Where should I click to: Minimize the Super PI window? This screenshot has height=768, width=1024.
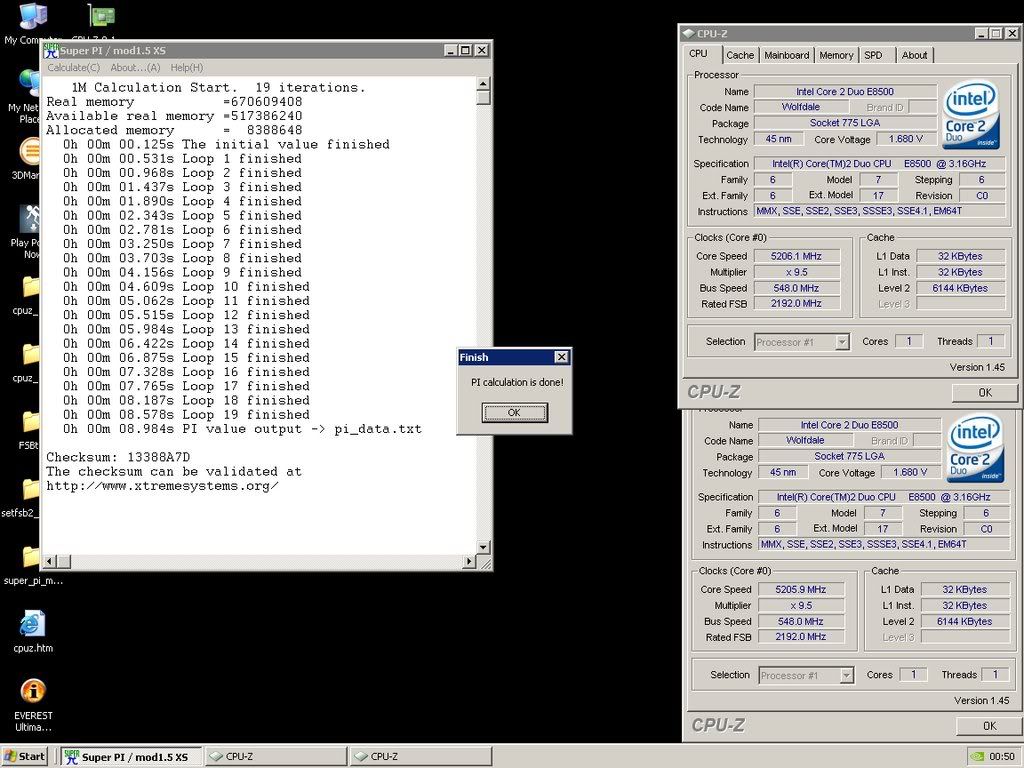[451, 50]
